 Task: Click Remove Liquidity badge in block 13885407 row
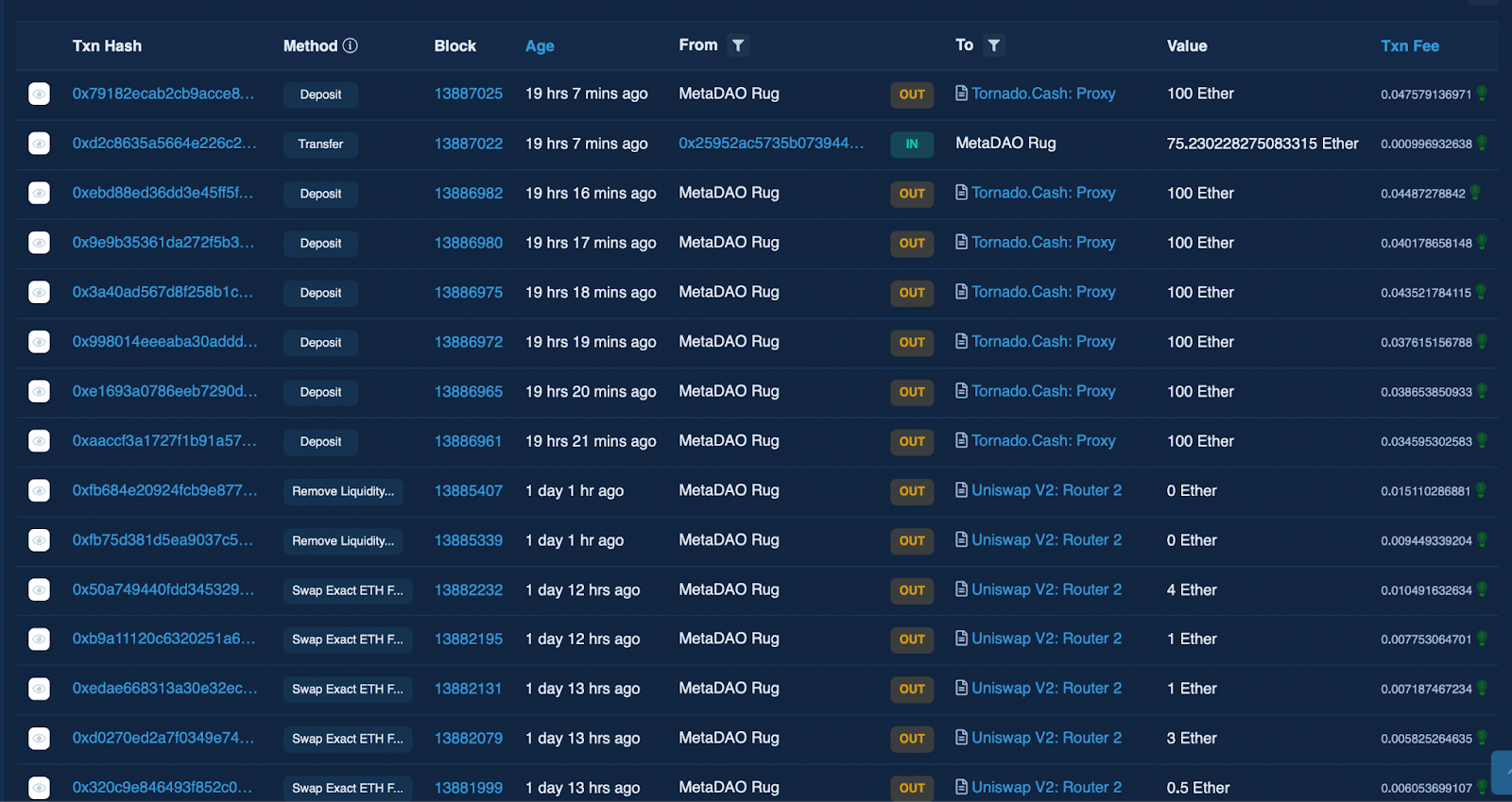click(x=343, y=491)
